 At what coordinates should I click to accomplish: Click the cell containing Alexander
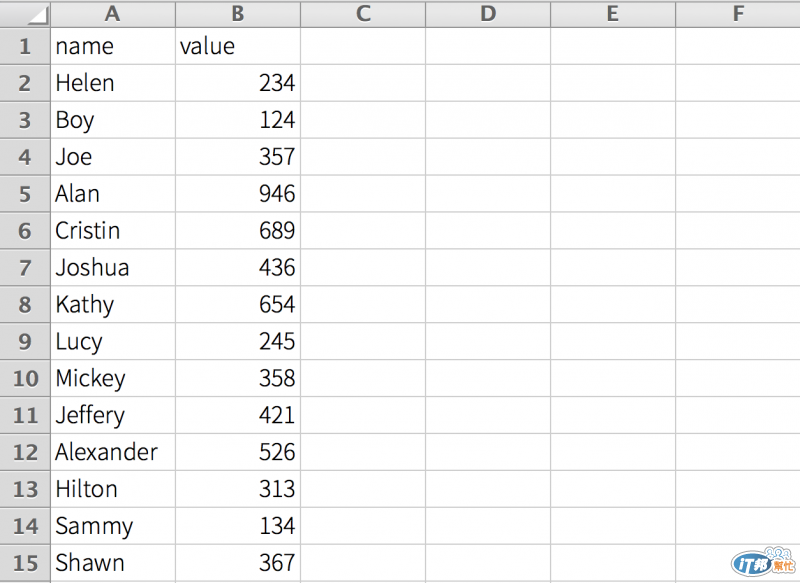pyautogui.click(x=113, y=452)
